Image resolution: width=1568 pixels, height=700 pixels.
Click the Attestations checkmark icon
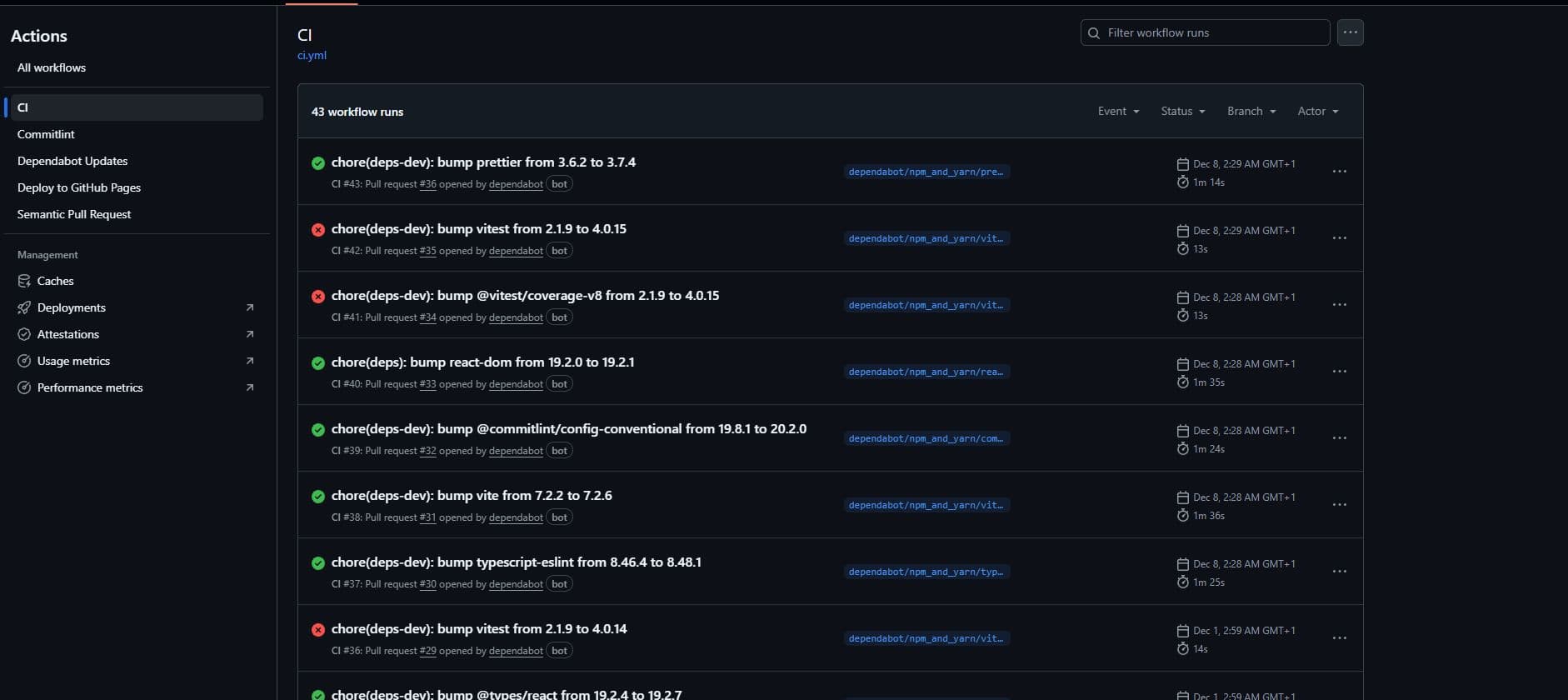coord(24,334)
